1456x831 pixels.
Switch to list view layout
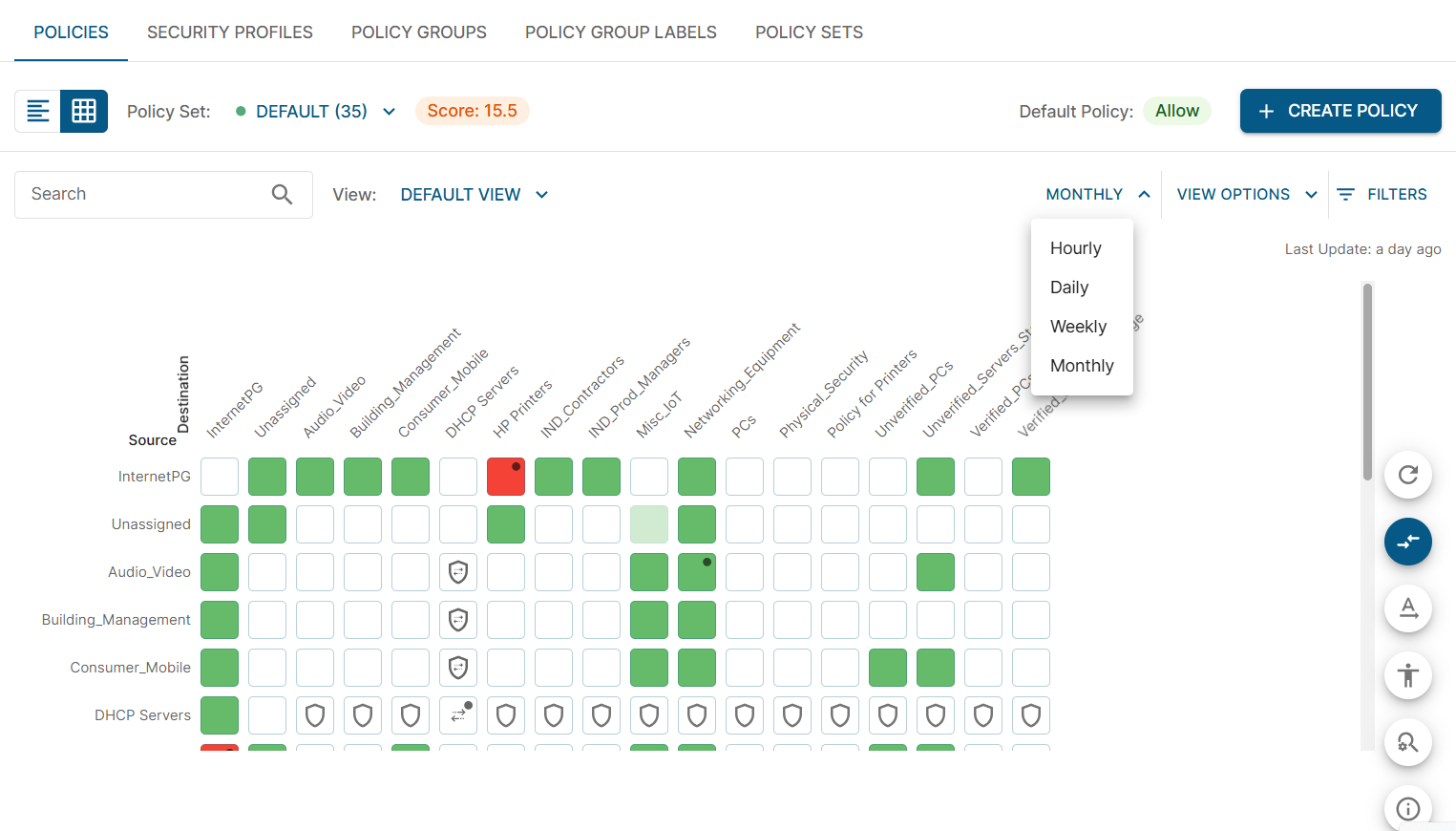click(x=38, y=111)
